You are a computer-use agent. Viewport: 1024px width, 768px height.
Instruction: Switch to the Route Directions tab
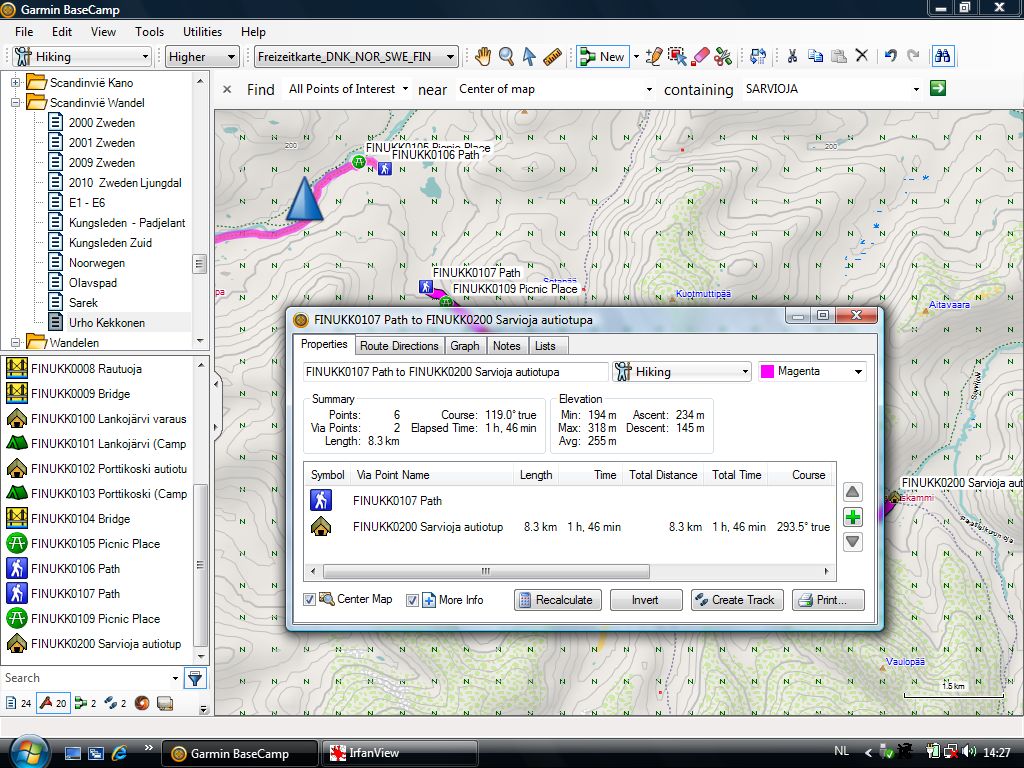[399, 346]
